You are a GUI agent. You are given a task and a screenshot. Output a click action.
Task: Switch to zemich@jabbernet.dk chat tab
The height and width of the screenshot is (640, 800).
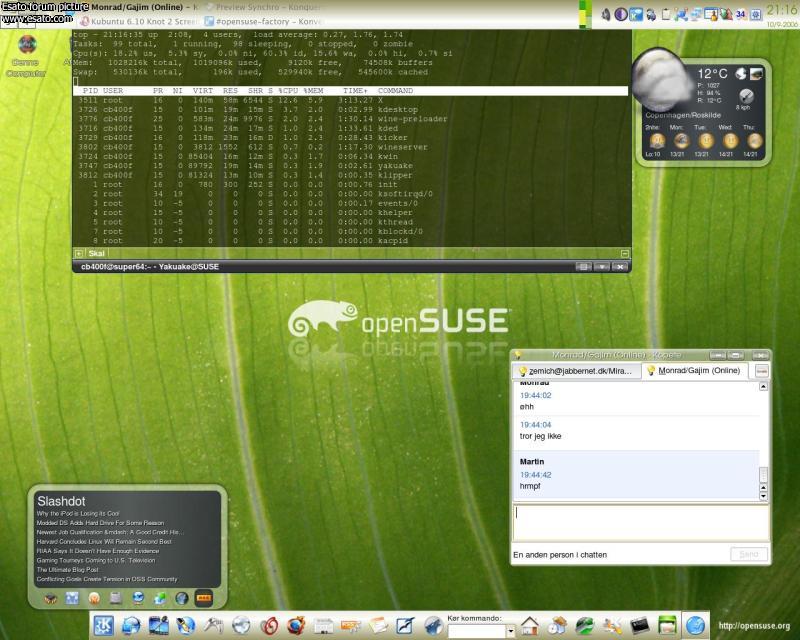[x=575, y=371]
